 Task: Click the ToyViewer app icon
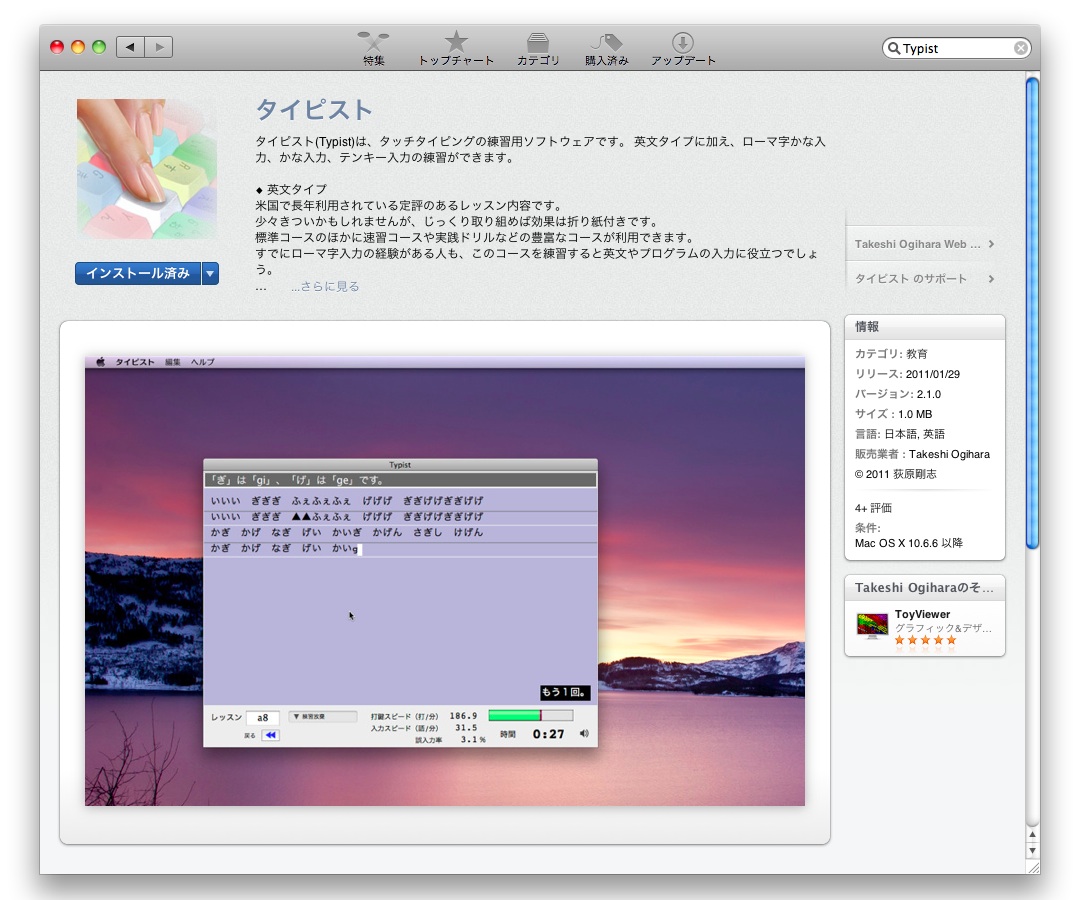pos(872,625)
